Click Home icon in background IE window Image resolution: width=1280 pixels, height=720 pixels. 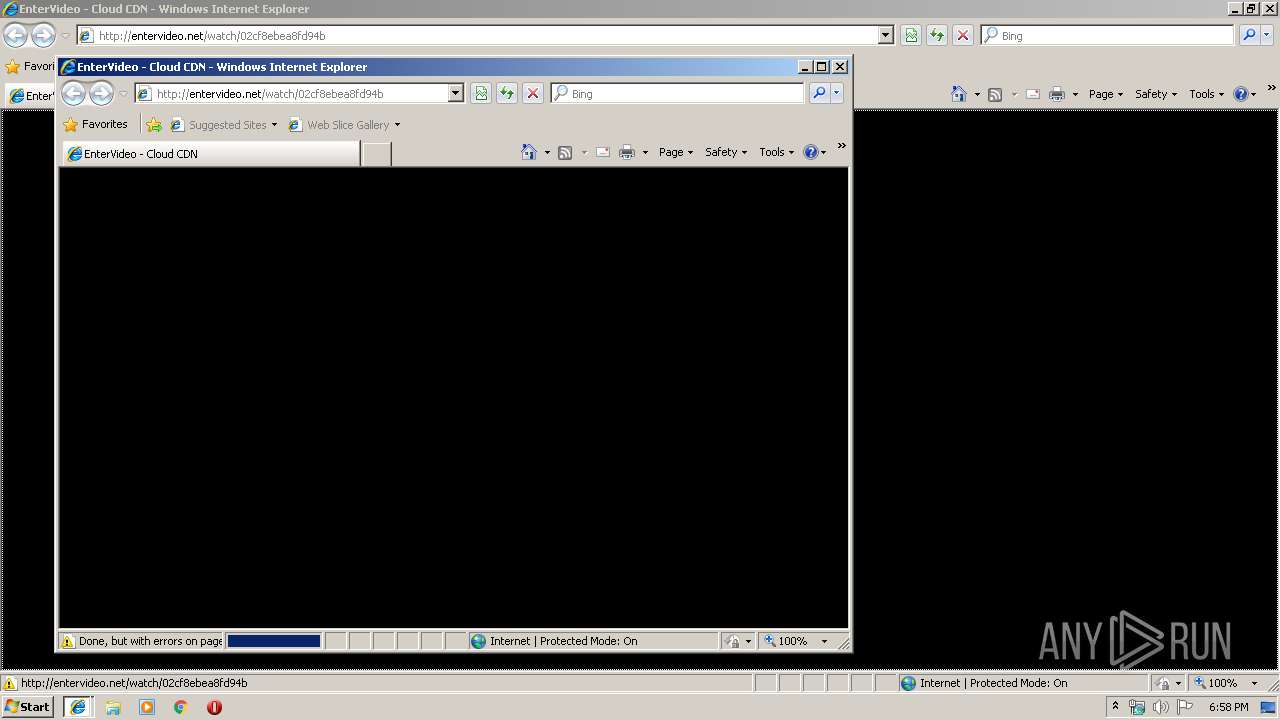point(959,94)
